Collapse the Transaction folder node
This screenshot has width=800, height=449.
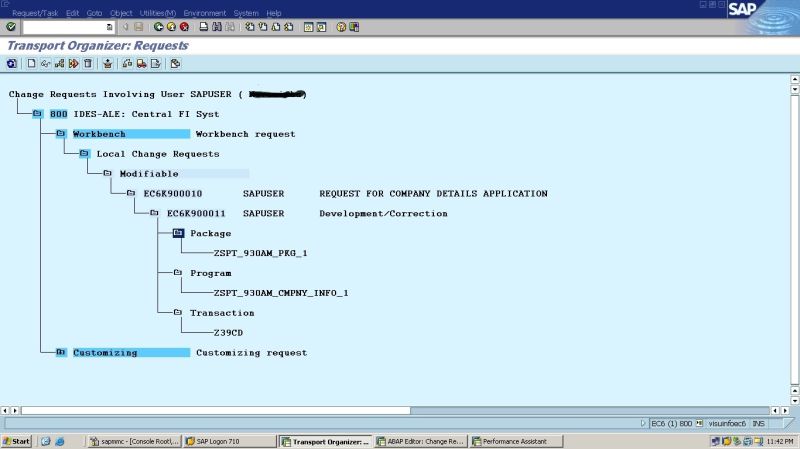point(178,313)
